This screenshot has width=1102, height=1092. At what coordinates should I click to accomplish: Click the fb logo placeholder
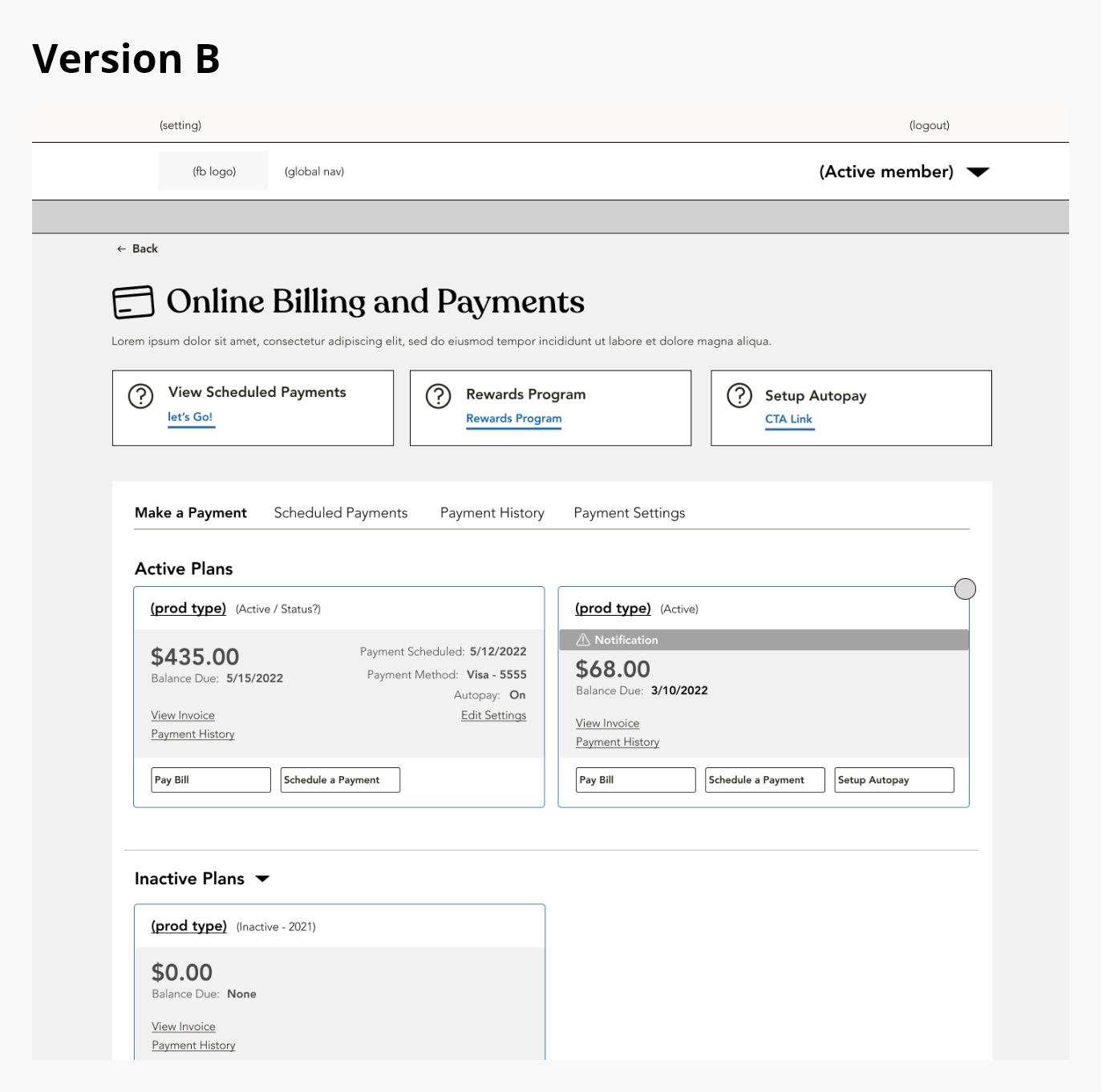(x=213, y=172)
